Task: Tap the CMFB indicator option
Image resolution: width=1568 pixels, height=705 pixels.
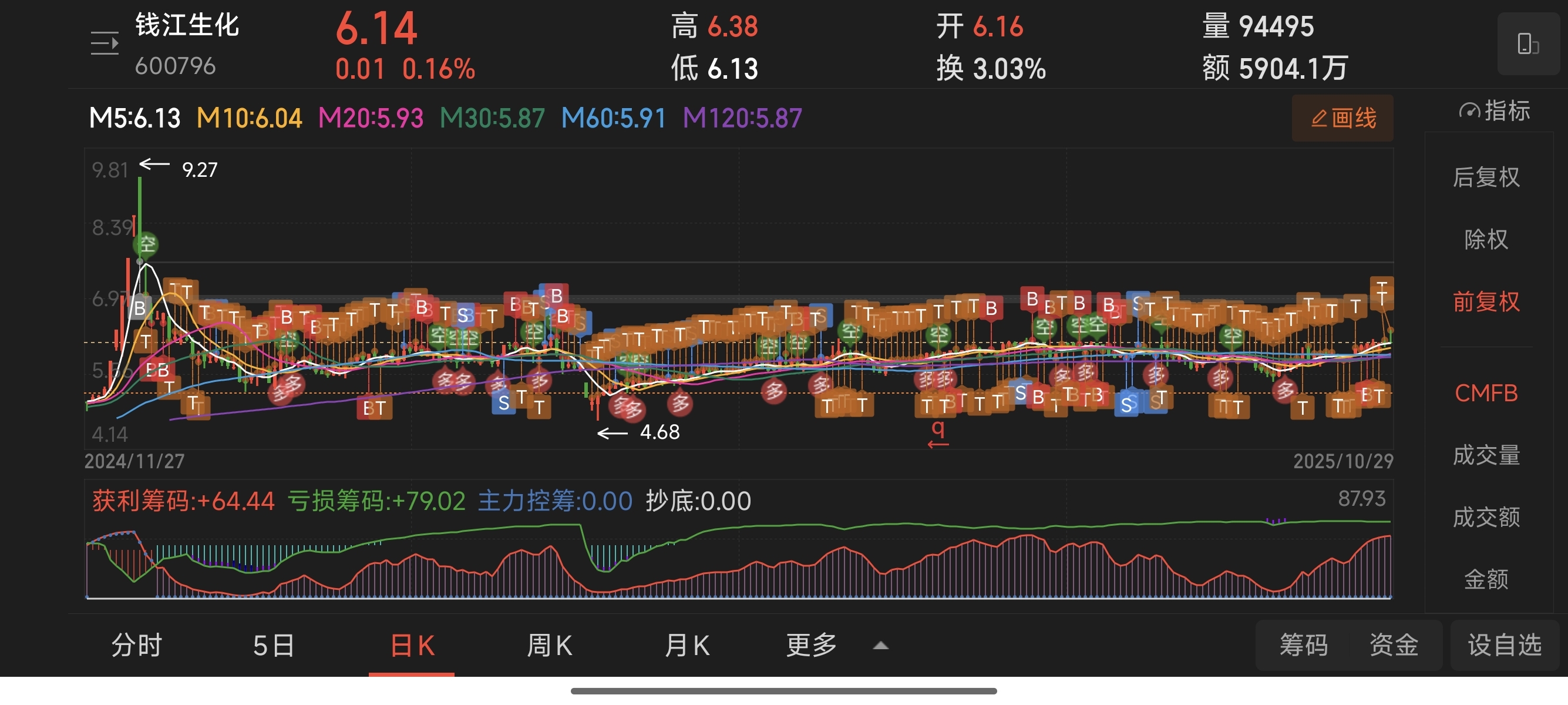Action: [1486, 393]
